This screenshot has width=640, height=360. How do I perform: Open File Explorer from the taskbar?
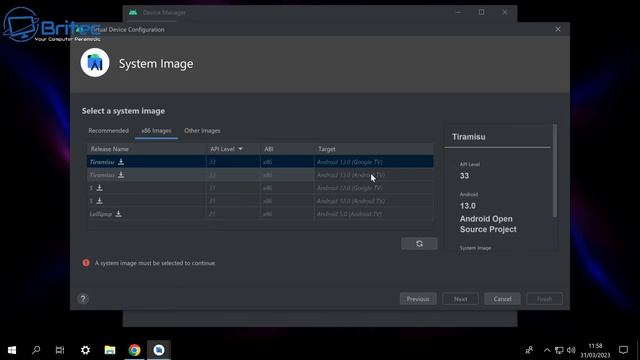(110, 350)
